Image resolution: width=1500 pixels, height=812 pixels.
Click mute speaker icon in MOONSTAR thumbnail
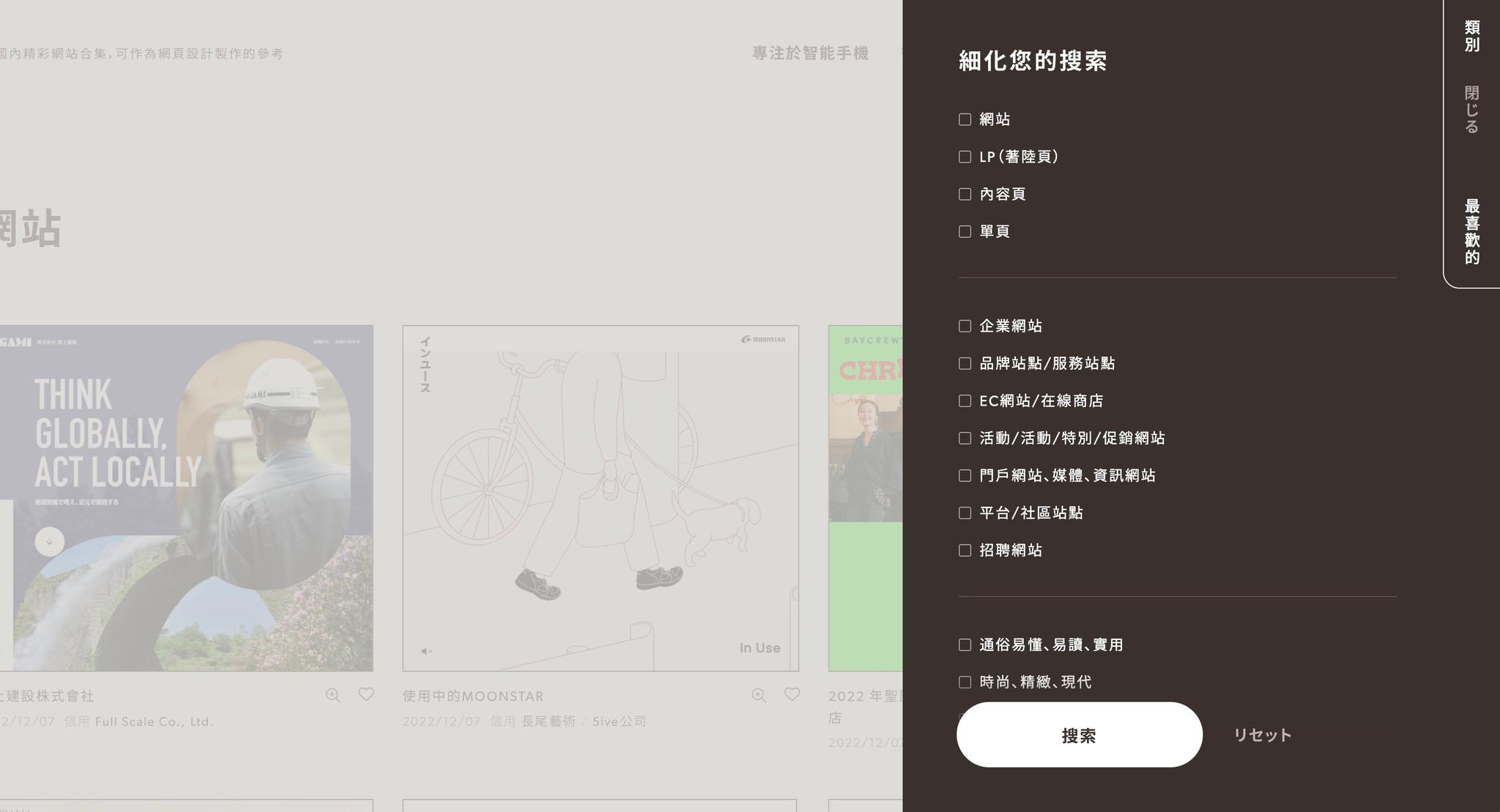427,651
